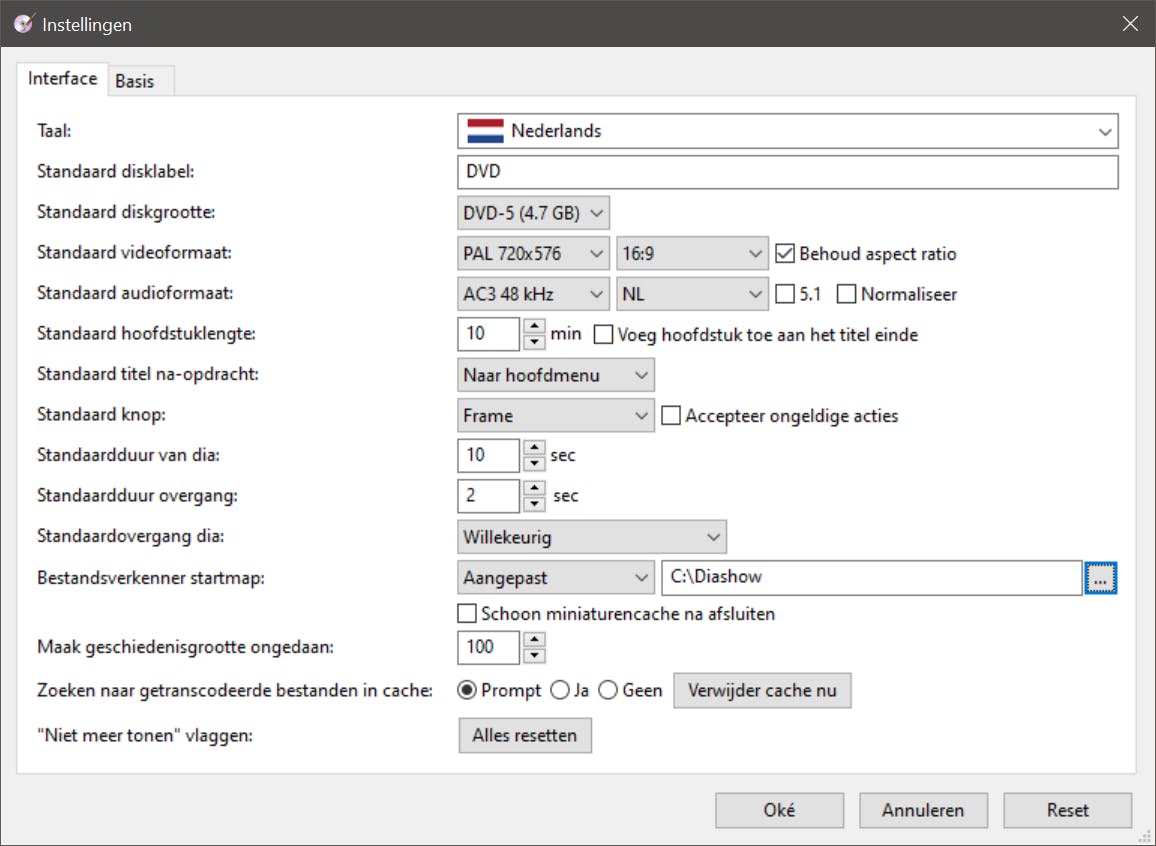Image resolution: width=1156 pixels, height=846 pixels.
Task: Click the Standaardduur van dia value field
Action: (489, 455)
